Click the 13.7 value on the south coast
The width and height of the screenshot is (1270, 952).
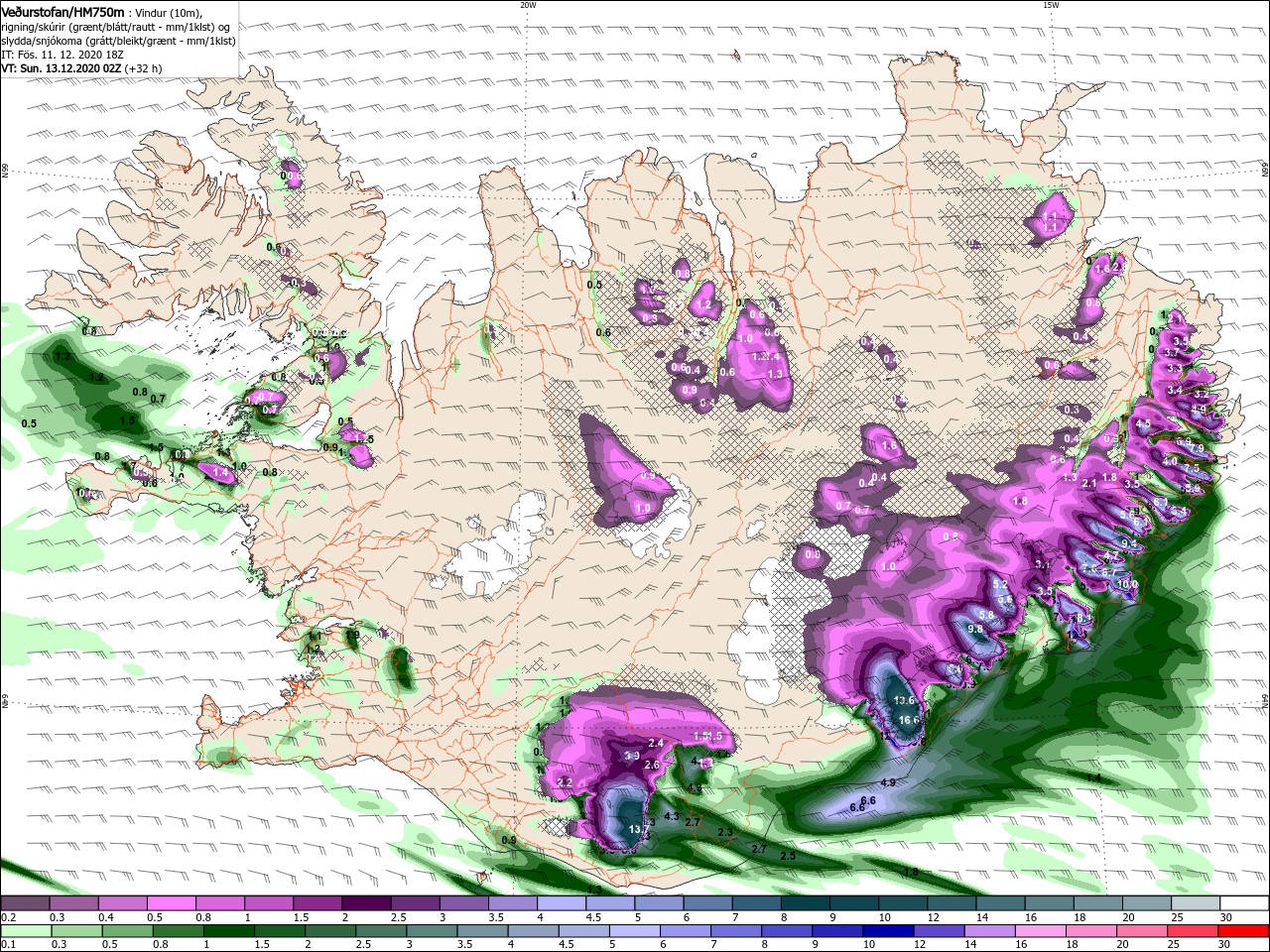(640, 829)
